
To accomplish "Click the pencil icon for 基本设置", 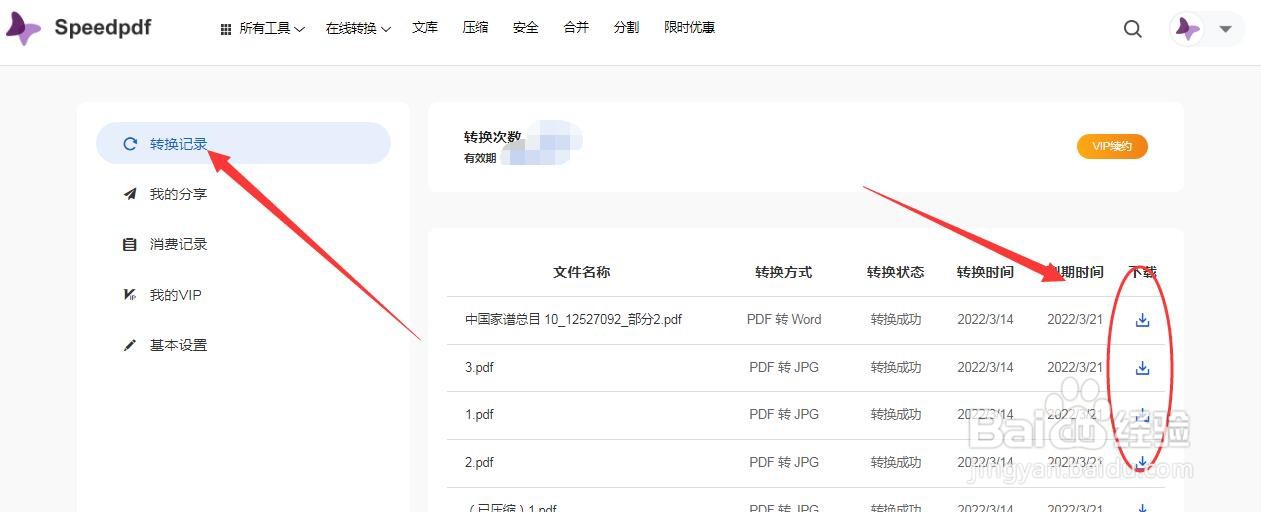I will tap(129, 345).
